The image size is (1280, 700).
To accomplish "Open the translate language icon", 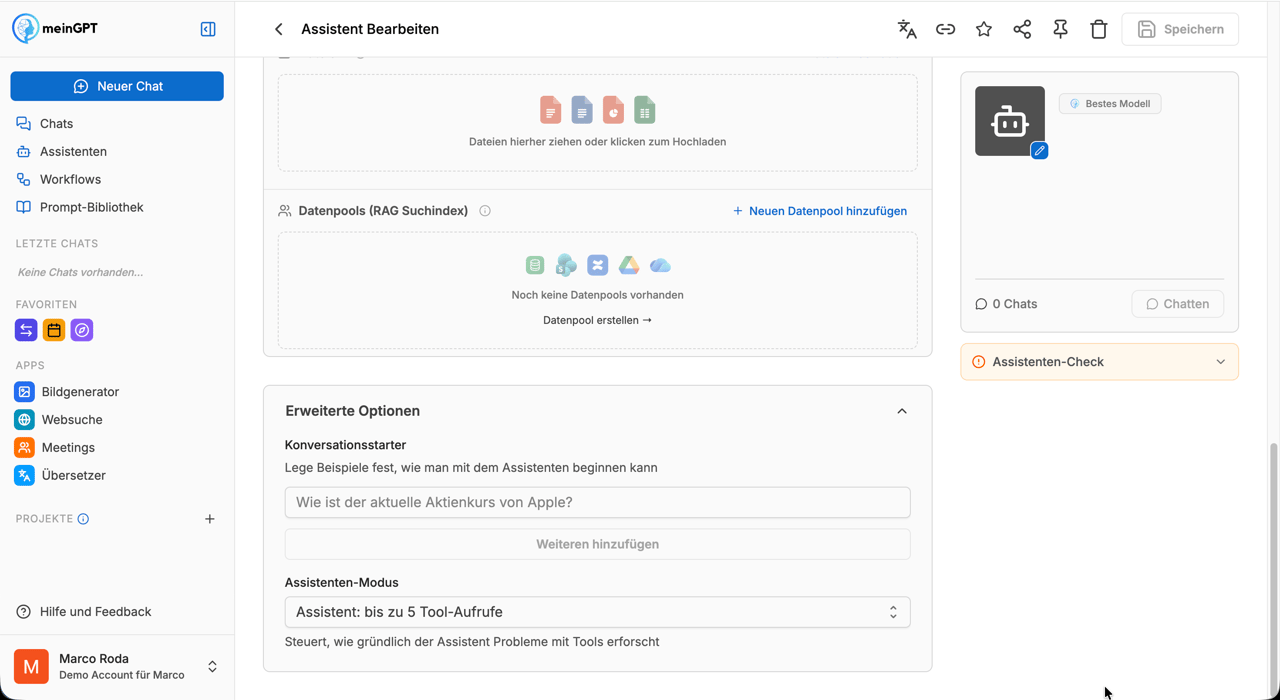I will (907, 29).
